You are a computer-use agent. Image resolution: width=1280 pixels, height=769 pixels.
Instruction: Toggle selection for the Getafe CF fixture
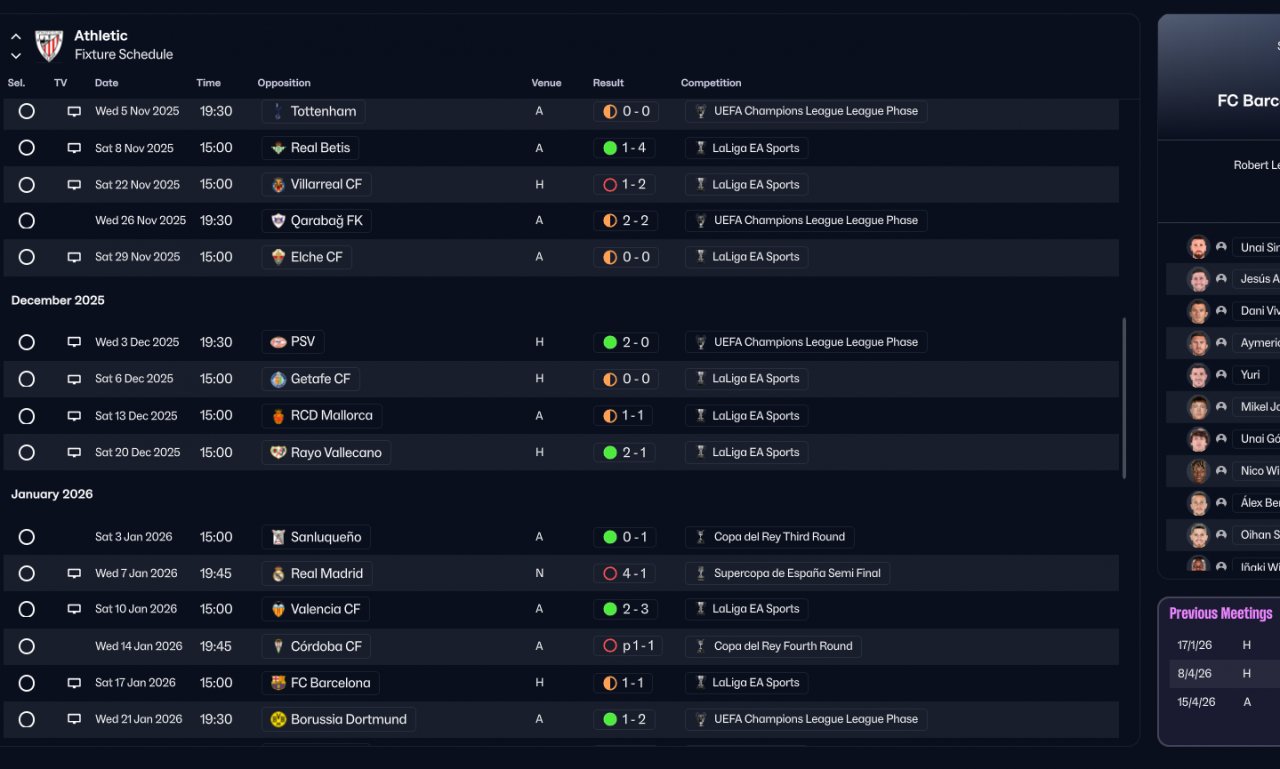(x=27, y=379)
